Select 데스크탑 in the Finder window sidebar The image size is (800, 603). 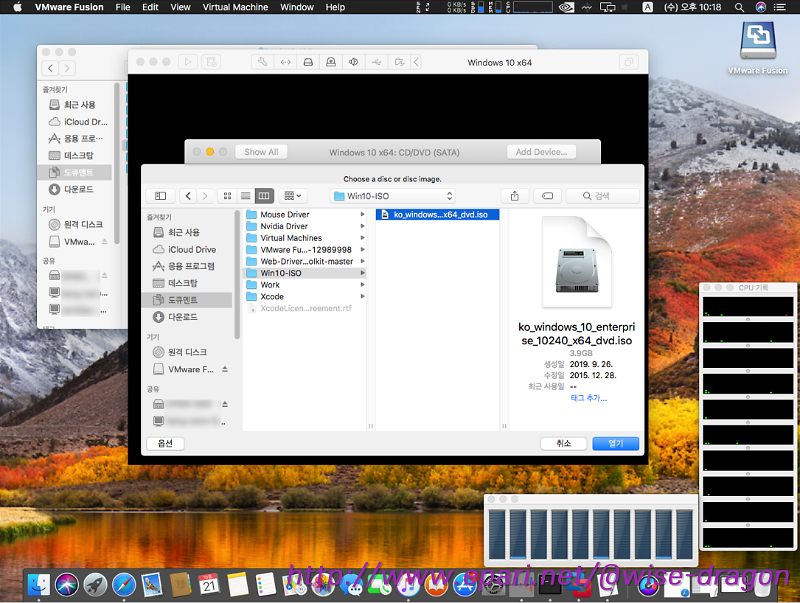coord(75,155)
